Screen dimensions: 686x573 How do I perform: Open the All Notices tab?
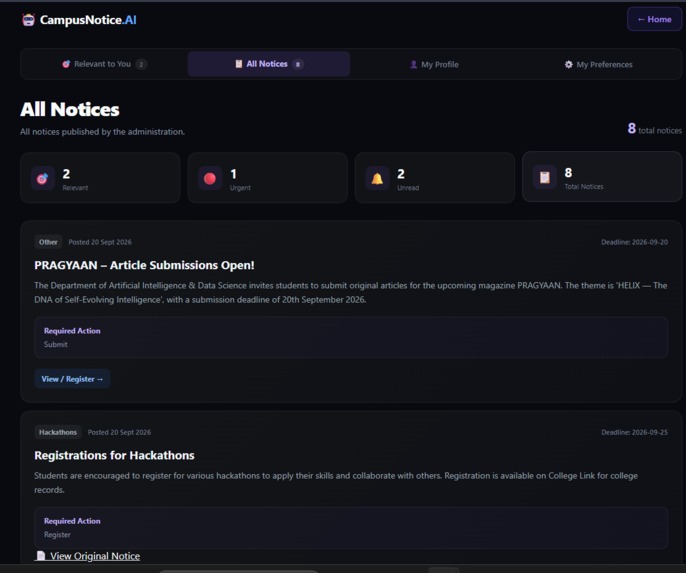[x=269, y=64]
